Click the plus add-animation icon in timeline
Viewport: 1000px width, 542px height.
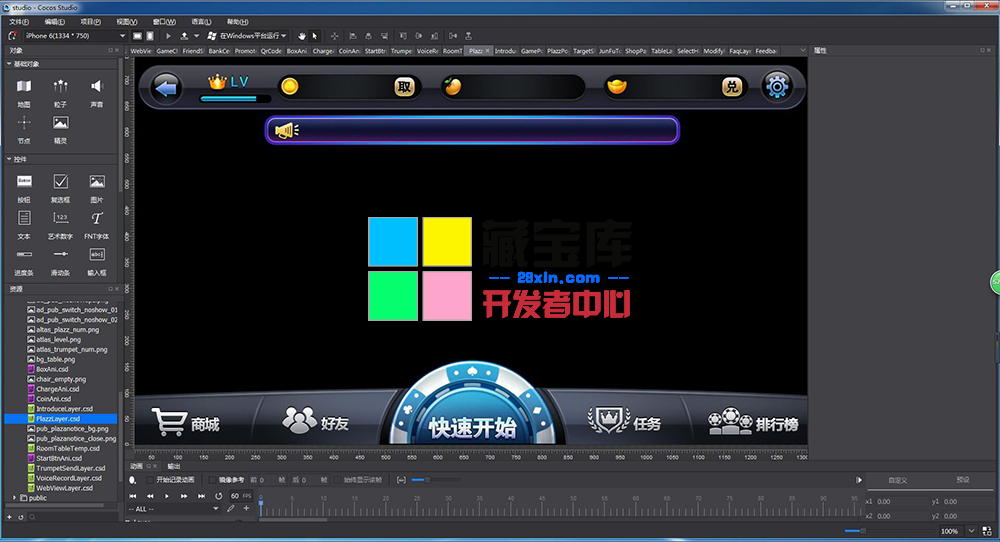click(x=246, y=509)
